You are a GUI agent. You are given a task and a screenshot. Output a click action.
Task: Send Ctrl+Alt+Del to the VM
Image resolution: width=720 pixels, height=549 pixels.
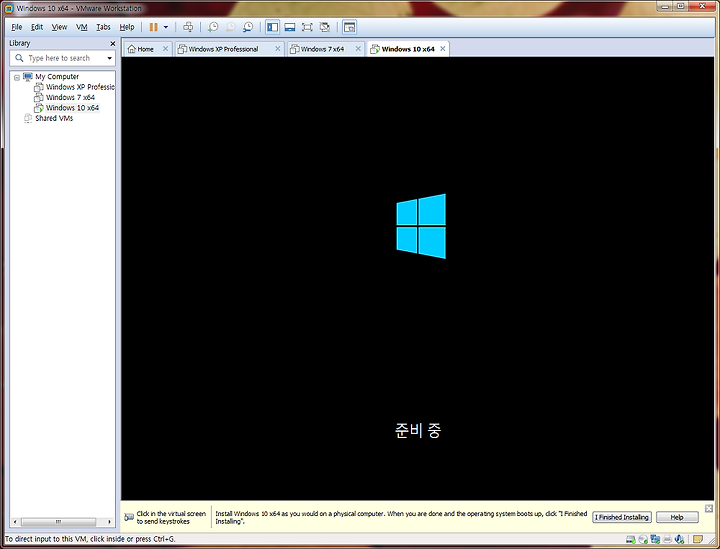click(188, 27)
